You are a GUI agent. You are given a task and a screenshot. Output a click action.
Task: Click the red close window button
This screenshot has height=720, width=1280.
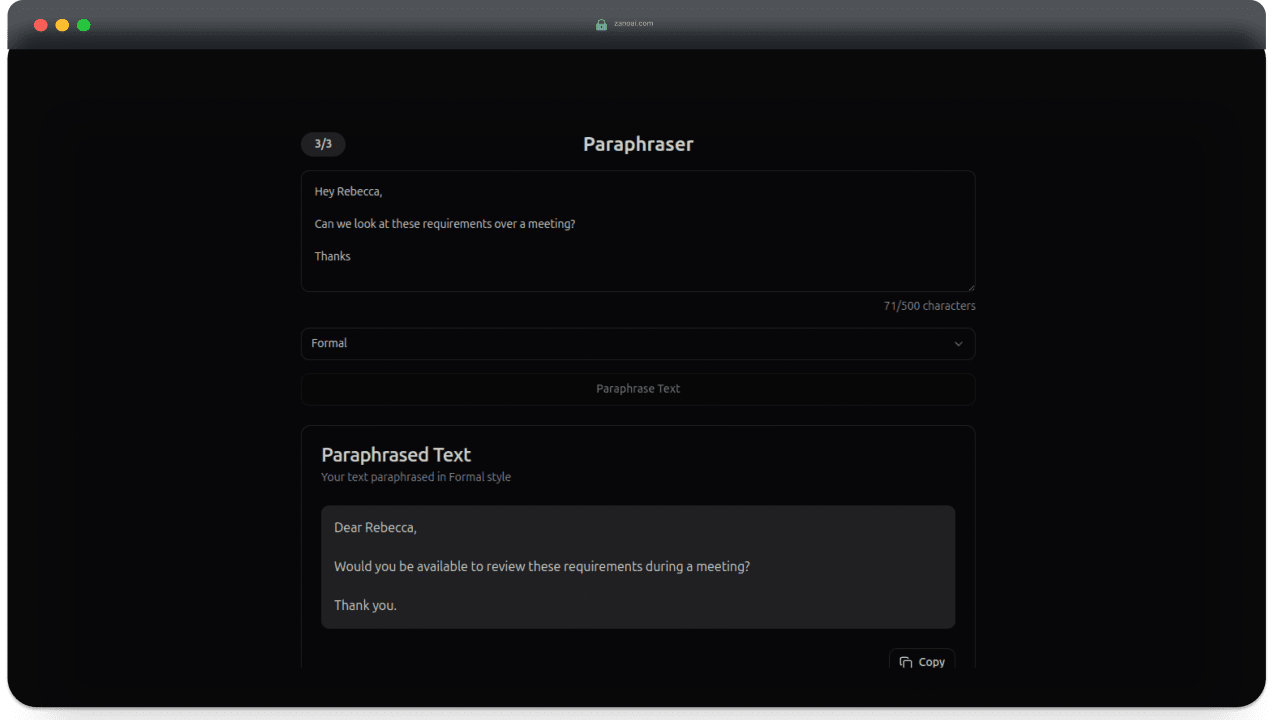pos(41,25)
